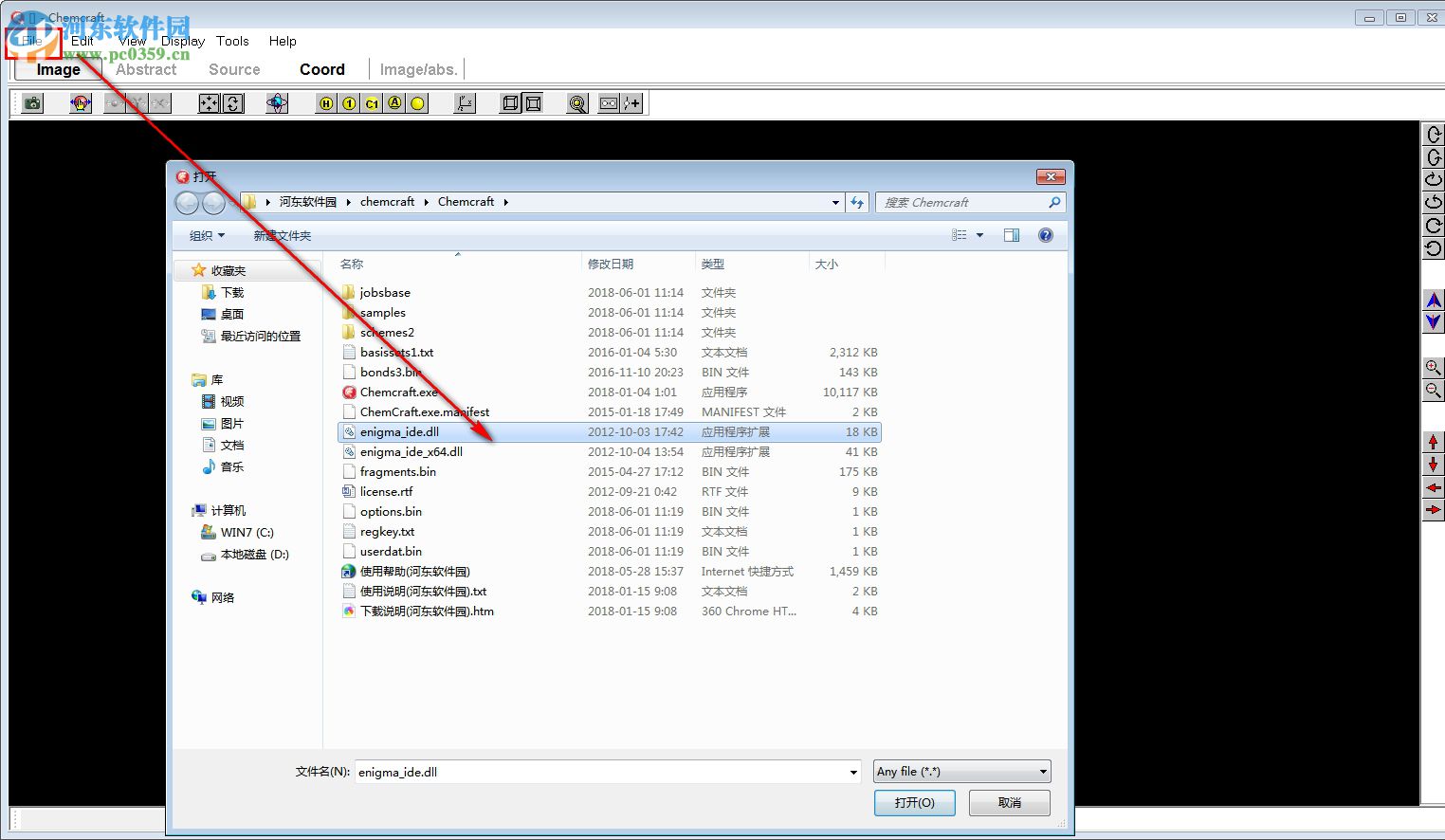Viewport: 1445px width, 840px height.
Task: Expand the chevron after 河东软件园 in breadcrumb
Action: 348,202
